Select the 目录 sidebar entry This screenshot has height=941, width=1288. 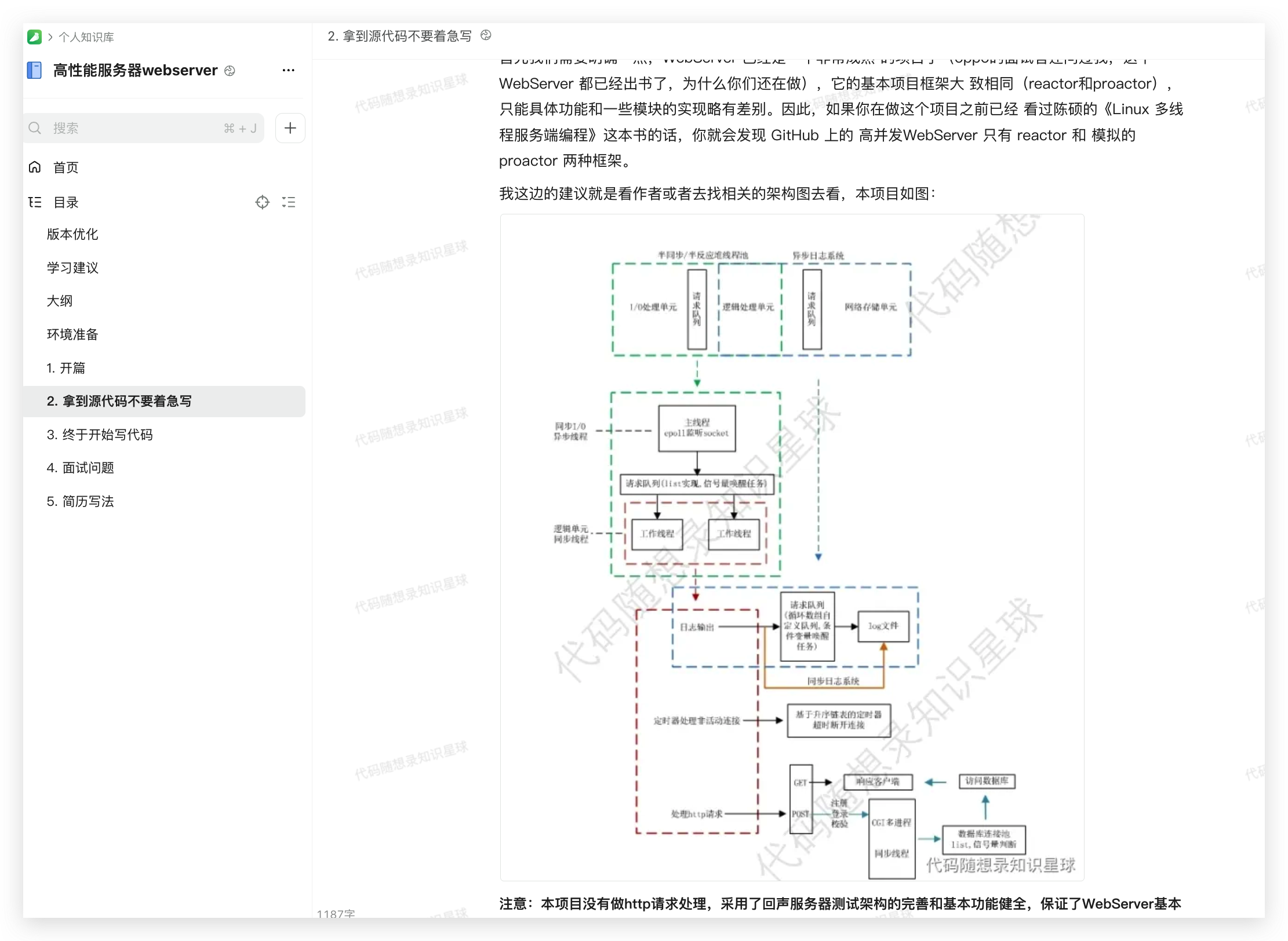point(66,202)
